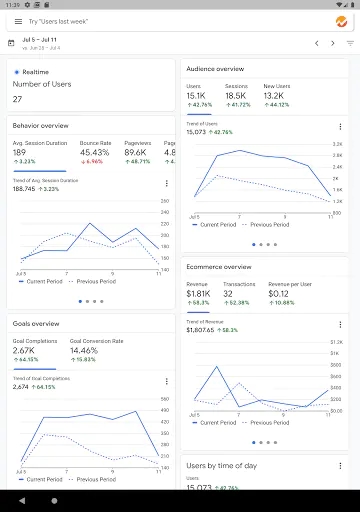Select the Transactions metric tab
The width and height of the screenshot is (360, 512).
(239, 293)
